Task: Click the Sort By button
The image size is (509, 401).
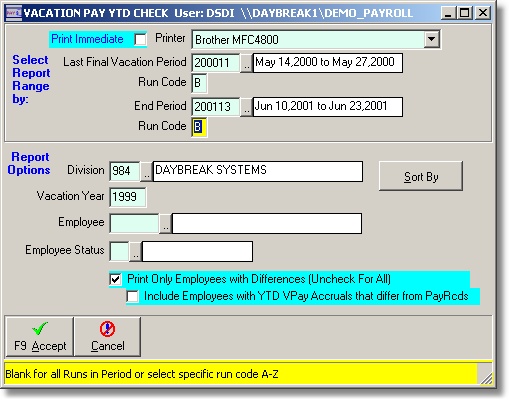Action: tap(421, 176)
